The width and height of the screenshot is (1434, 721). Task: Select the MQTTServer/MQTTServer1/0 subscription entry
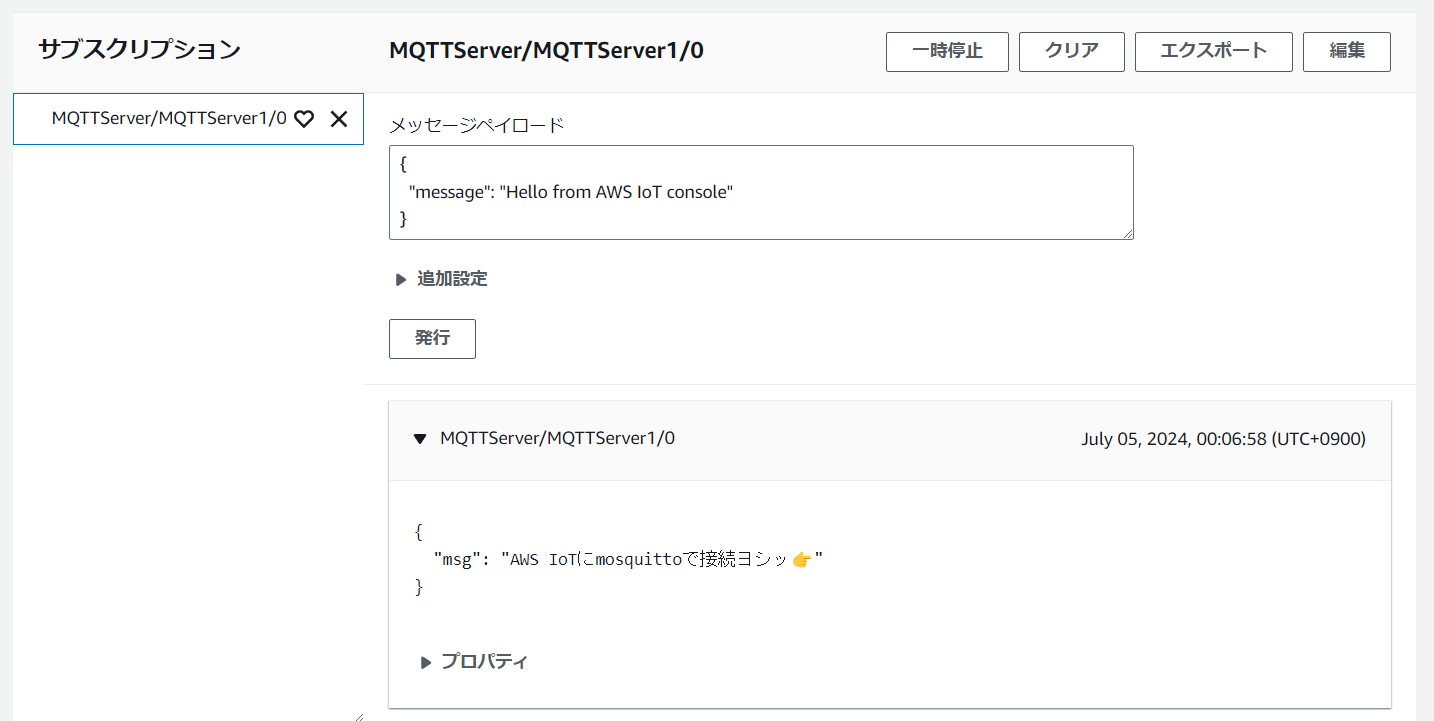[188, 119]
